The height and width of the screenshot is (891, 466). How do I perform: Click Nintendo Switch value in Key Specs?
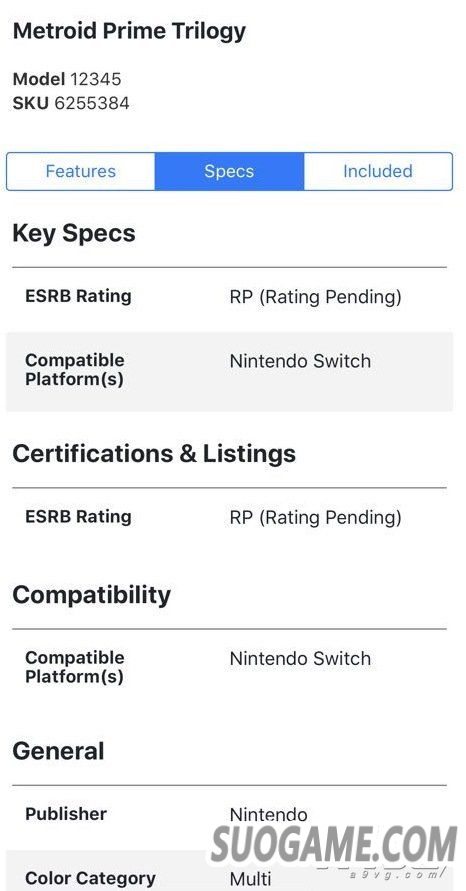tap(300, 361)
